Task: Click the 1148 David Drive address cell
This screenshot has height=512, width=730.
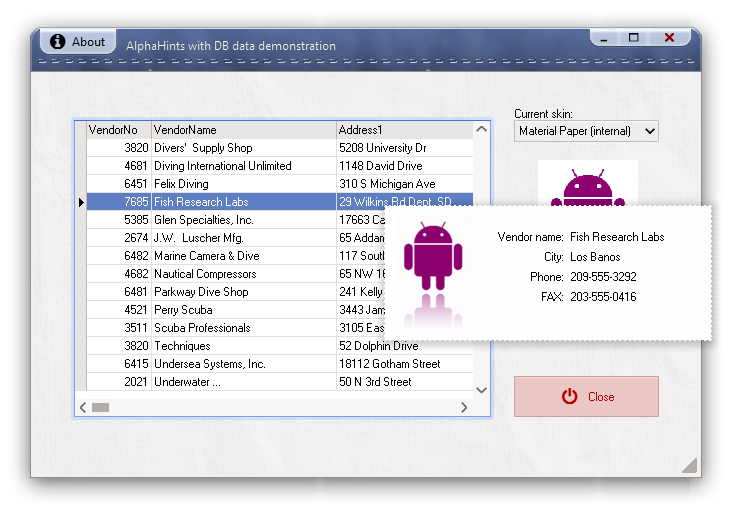Action: [x=405, y=166]
